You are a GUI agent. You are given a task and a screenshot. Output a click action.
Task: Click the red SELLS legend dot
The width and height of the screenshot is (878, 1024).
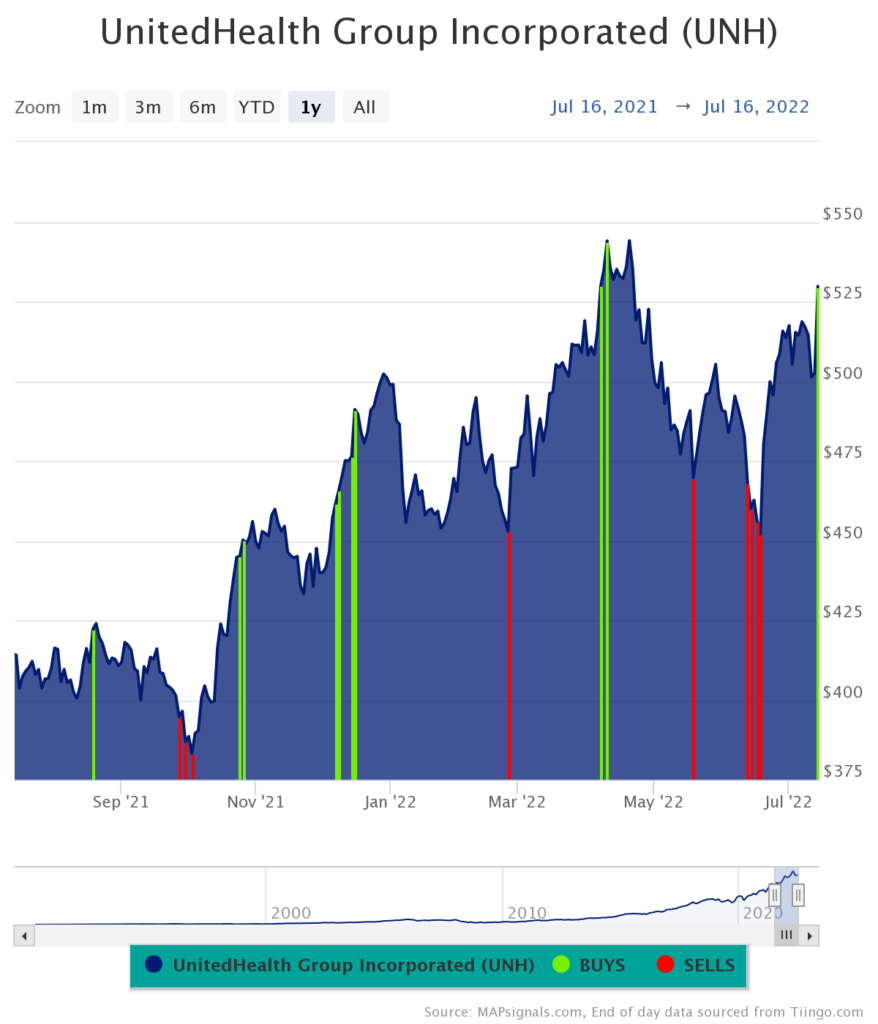tap(666, 965)
